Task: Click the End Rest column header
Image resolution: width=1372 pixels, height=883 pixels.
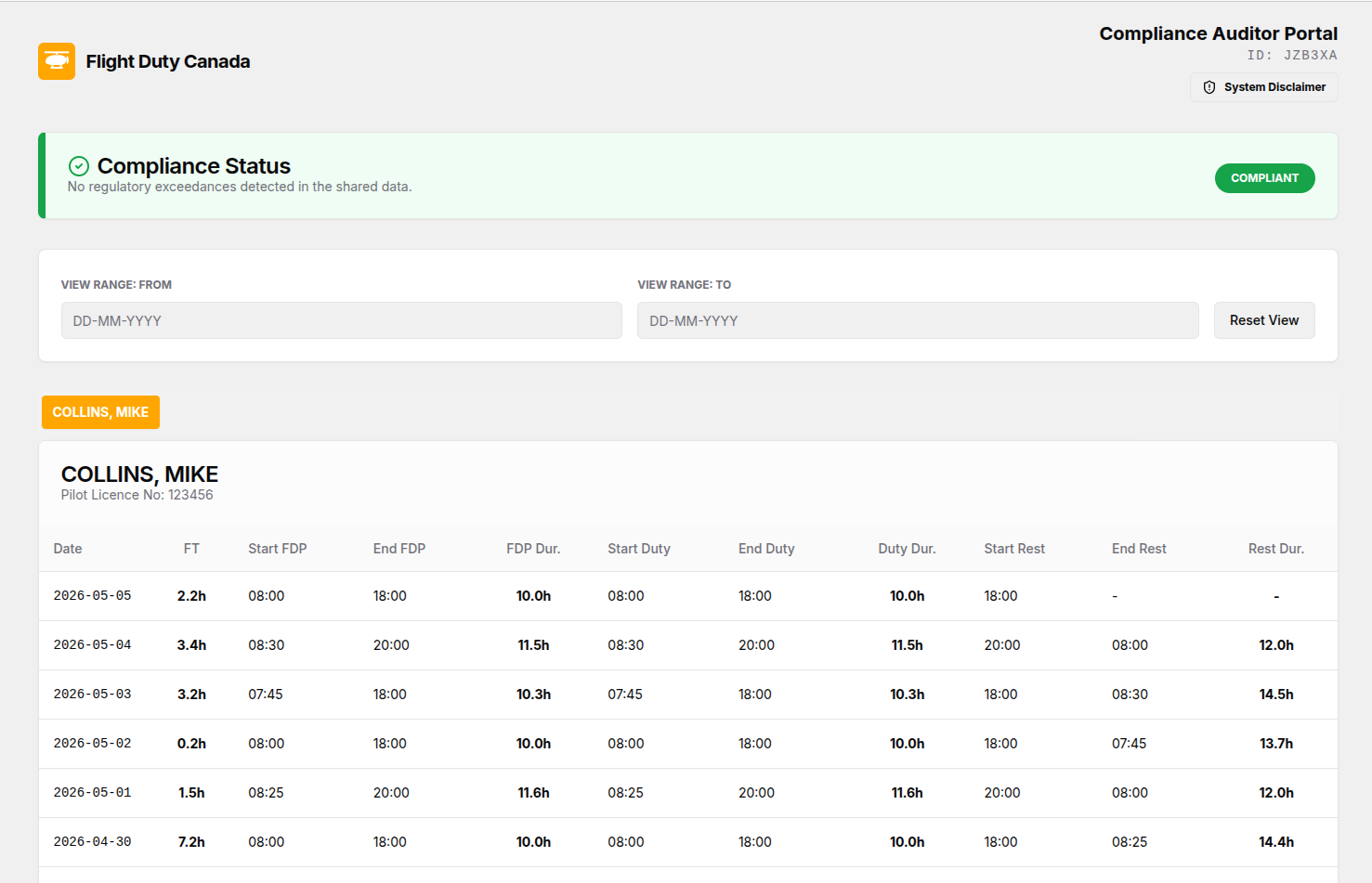Action: [x=1139, y=549]
